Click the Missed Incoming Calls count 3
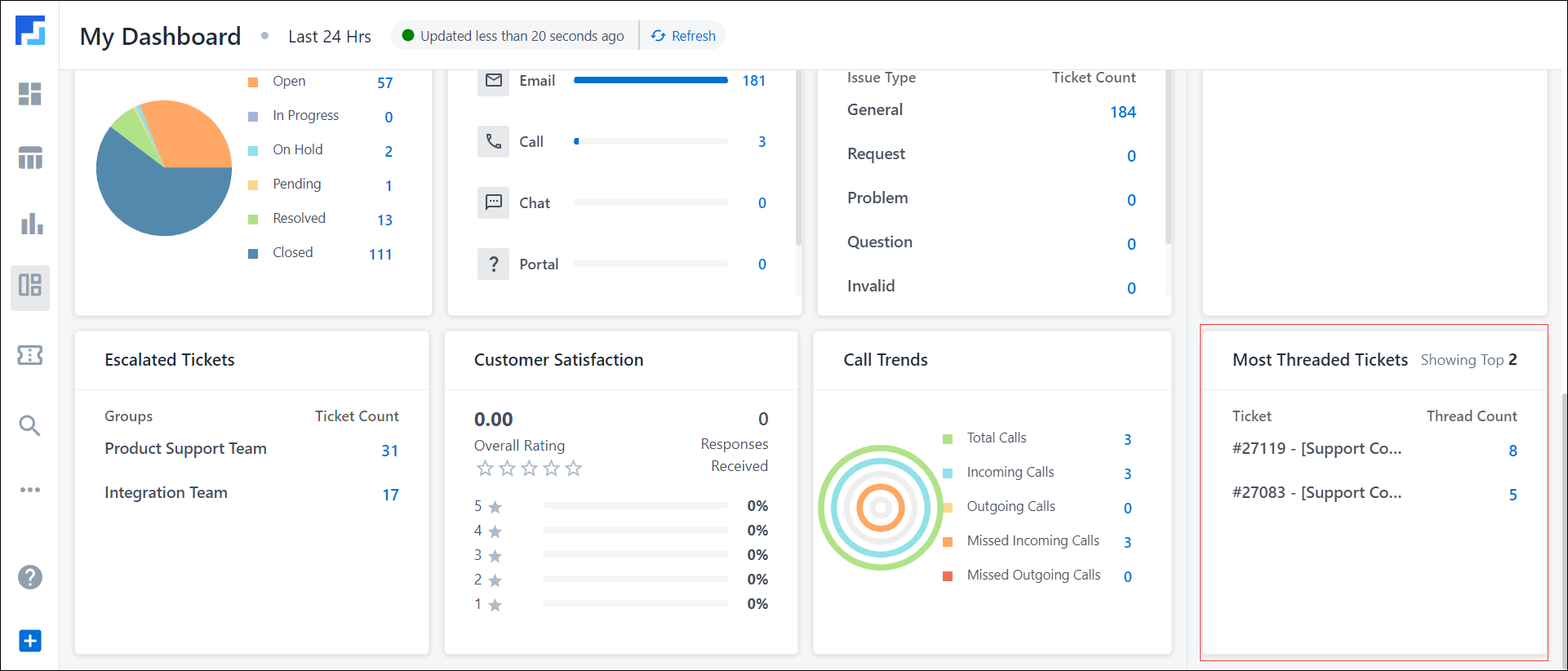The image size is (1568, 671). coord(1128,543)
